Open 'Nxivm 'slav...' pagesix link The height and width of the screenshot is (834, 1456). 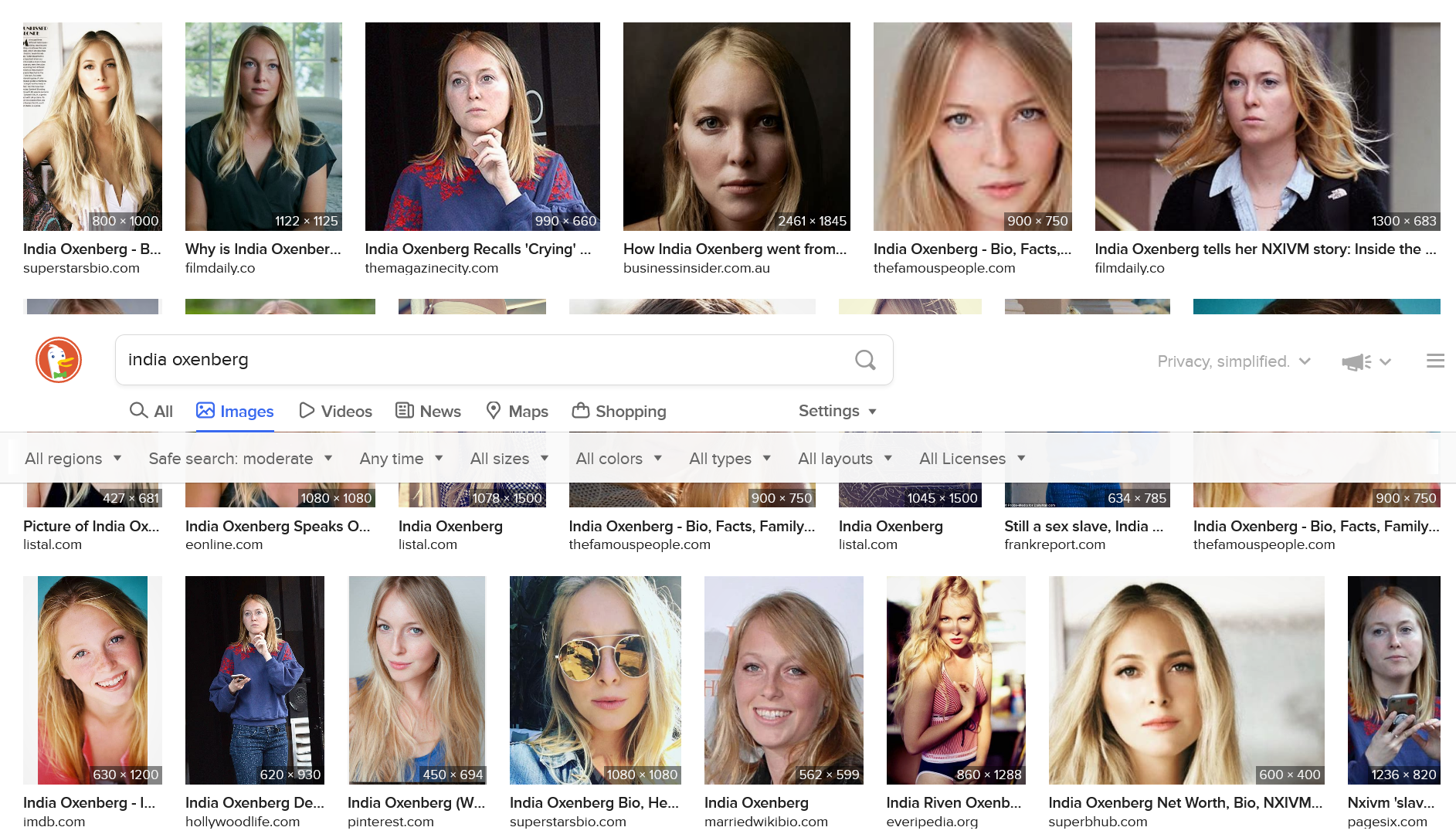pos(1391,802)
